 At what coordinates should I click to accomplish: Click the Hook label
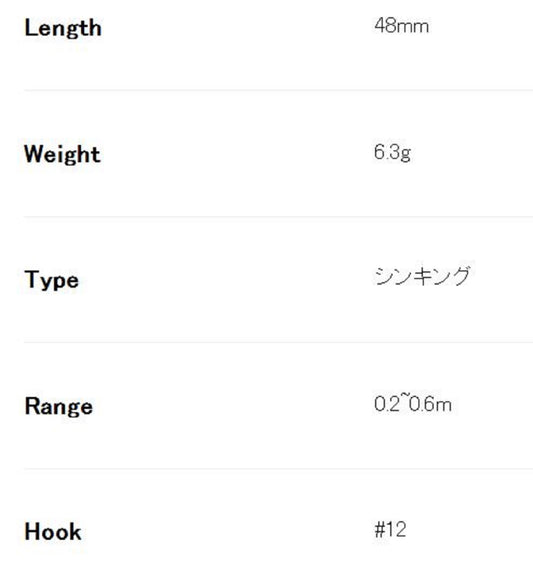pos(53,531)
